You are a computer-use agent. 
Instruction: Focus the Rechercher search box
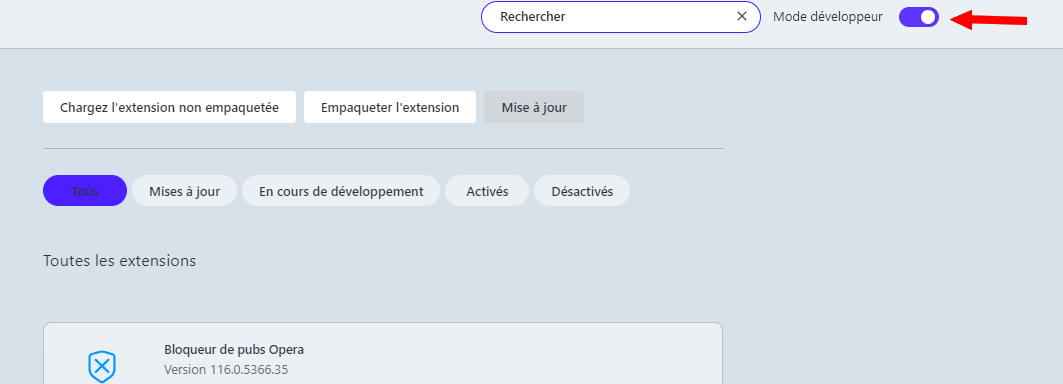(620, 17)
